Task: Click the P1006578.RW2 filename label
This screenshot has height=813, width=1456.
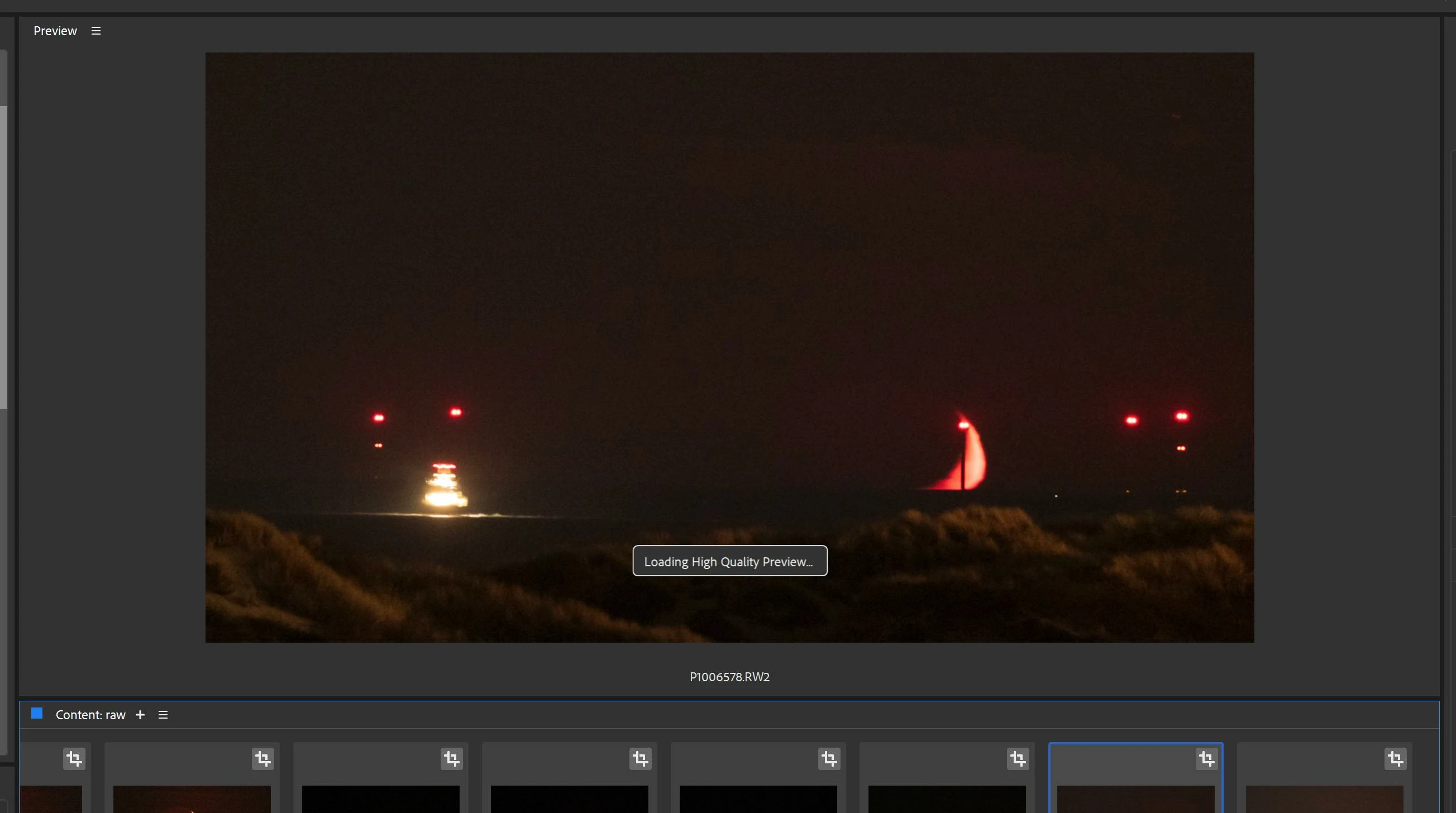Action: click(729, 677)
